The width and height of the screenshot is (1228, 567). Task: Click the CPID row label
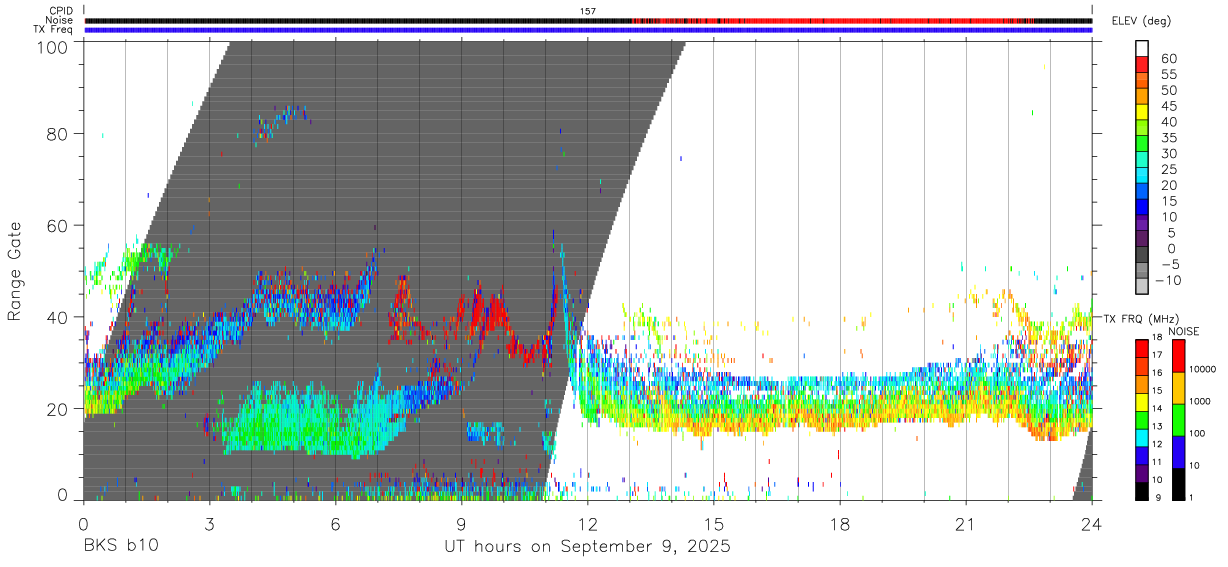click(60, 11)
